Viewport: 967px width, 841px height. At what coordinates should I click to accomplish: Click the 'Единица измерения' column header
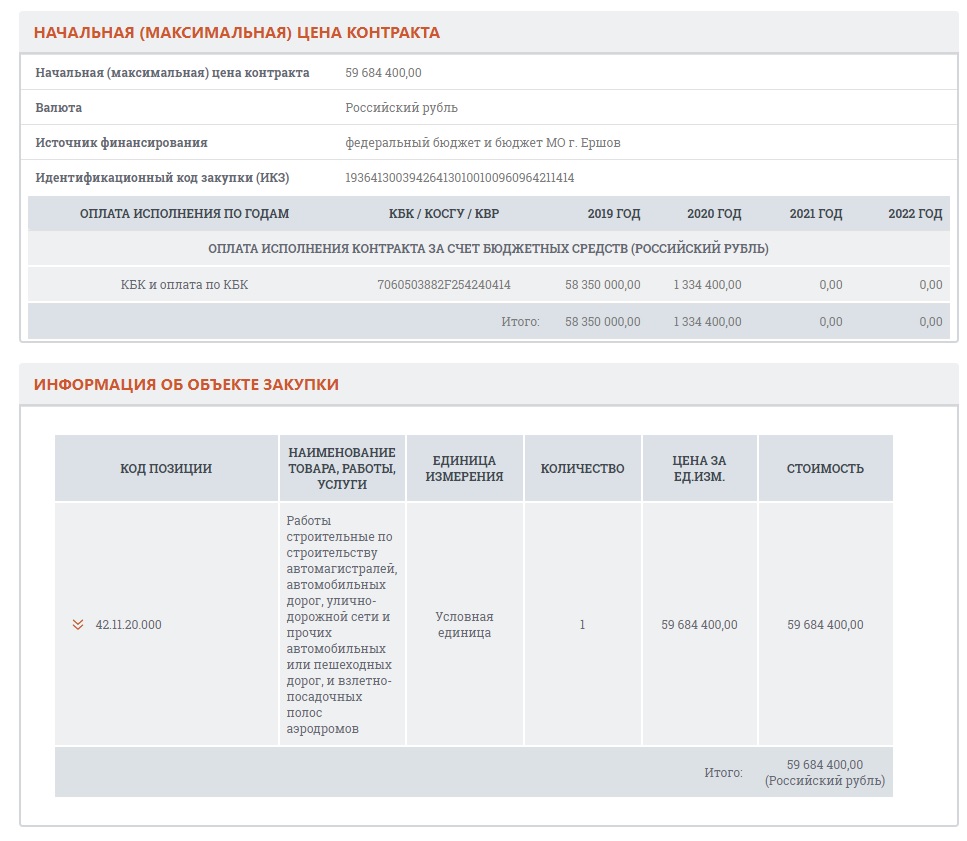464,468
